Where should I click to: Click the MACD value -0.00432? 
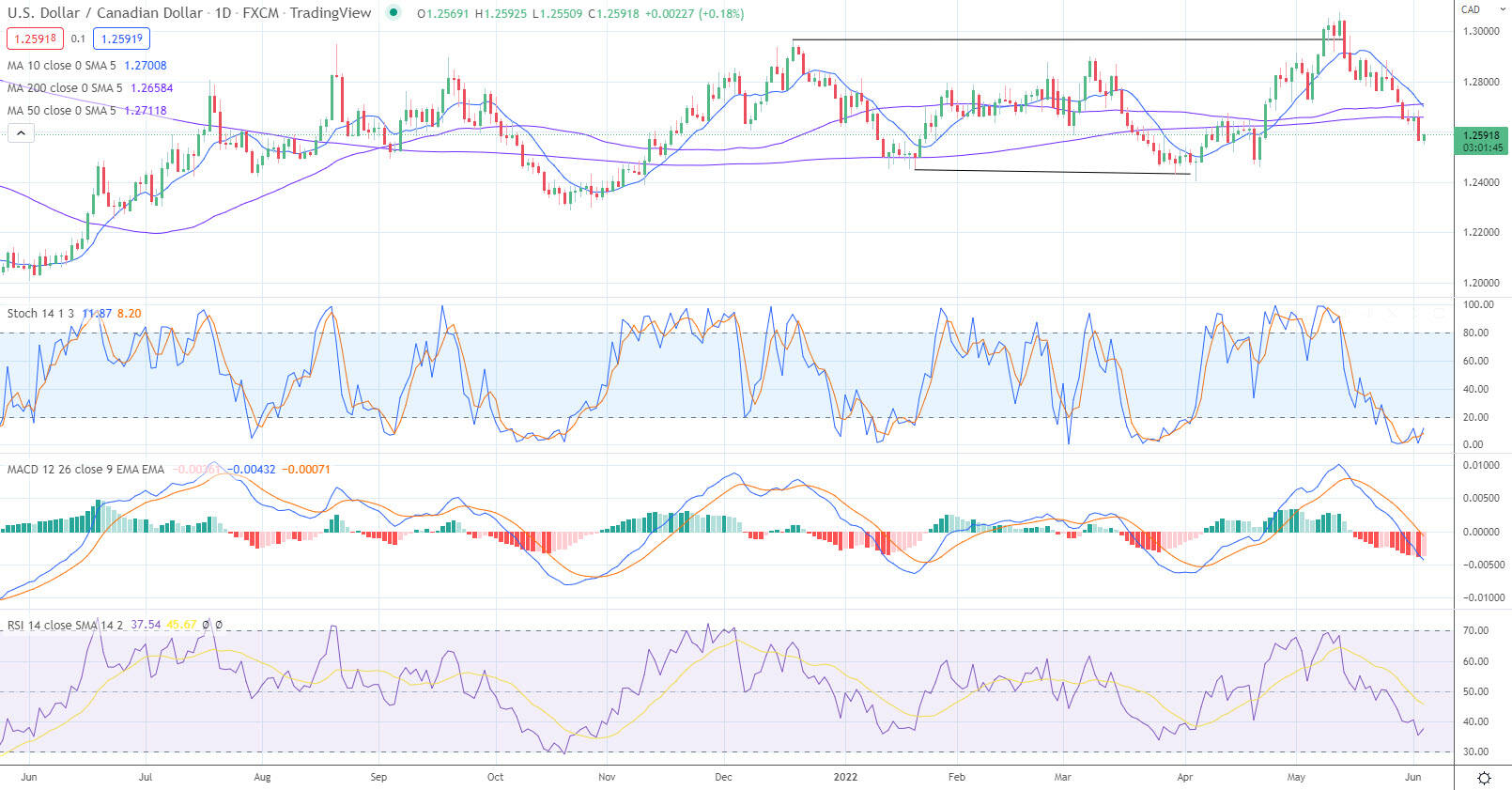coord(253,470)
